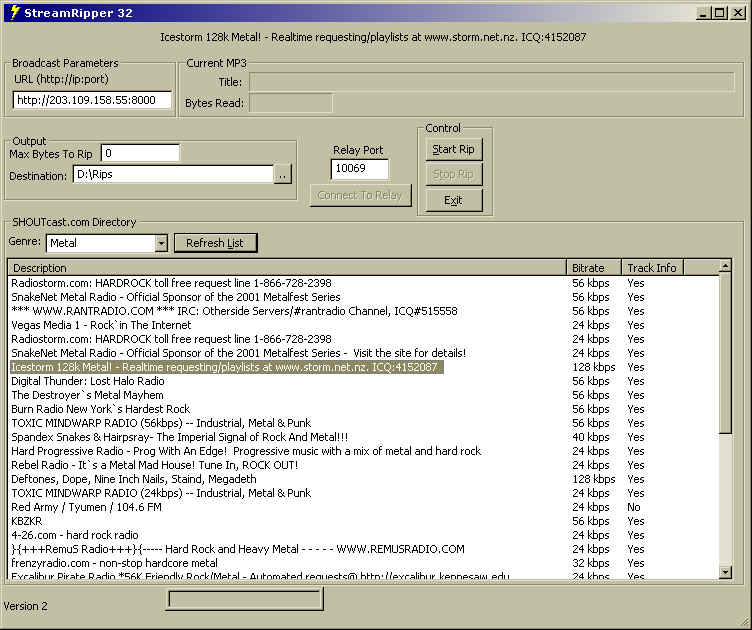Click the Max Bytes To Rip field
Image resolution: width=752 pixels, height=630 pixels.
pos(141,153)
